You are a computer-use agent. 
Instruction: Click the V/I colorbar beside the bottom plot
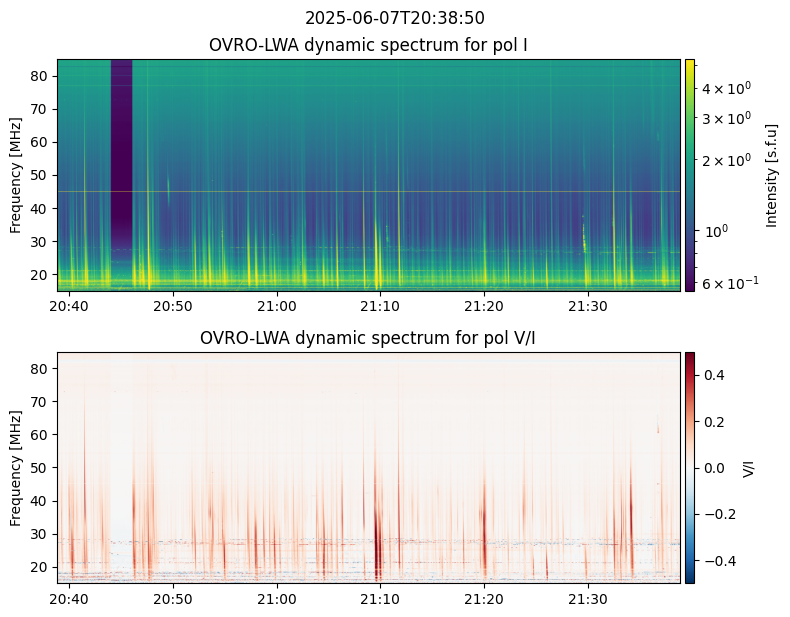(690, 467)
